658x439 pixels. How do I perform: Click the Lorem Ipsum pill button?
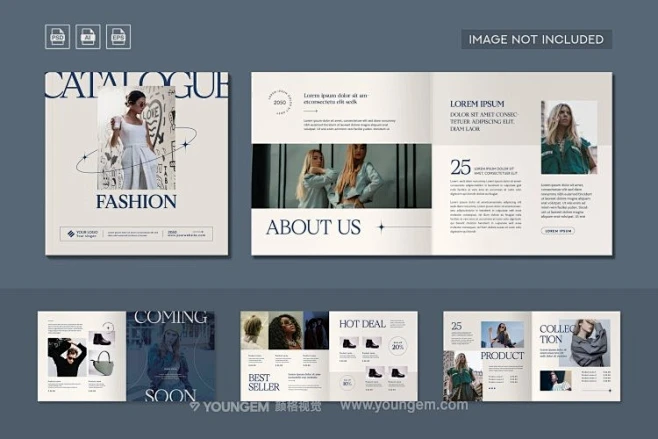[558, 230]
